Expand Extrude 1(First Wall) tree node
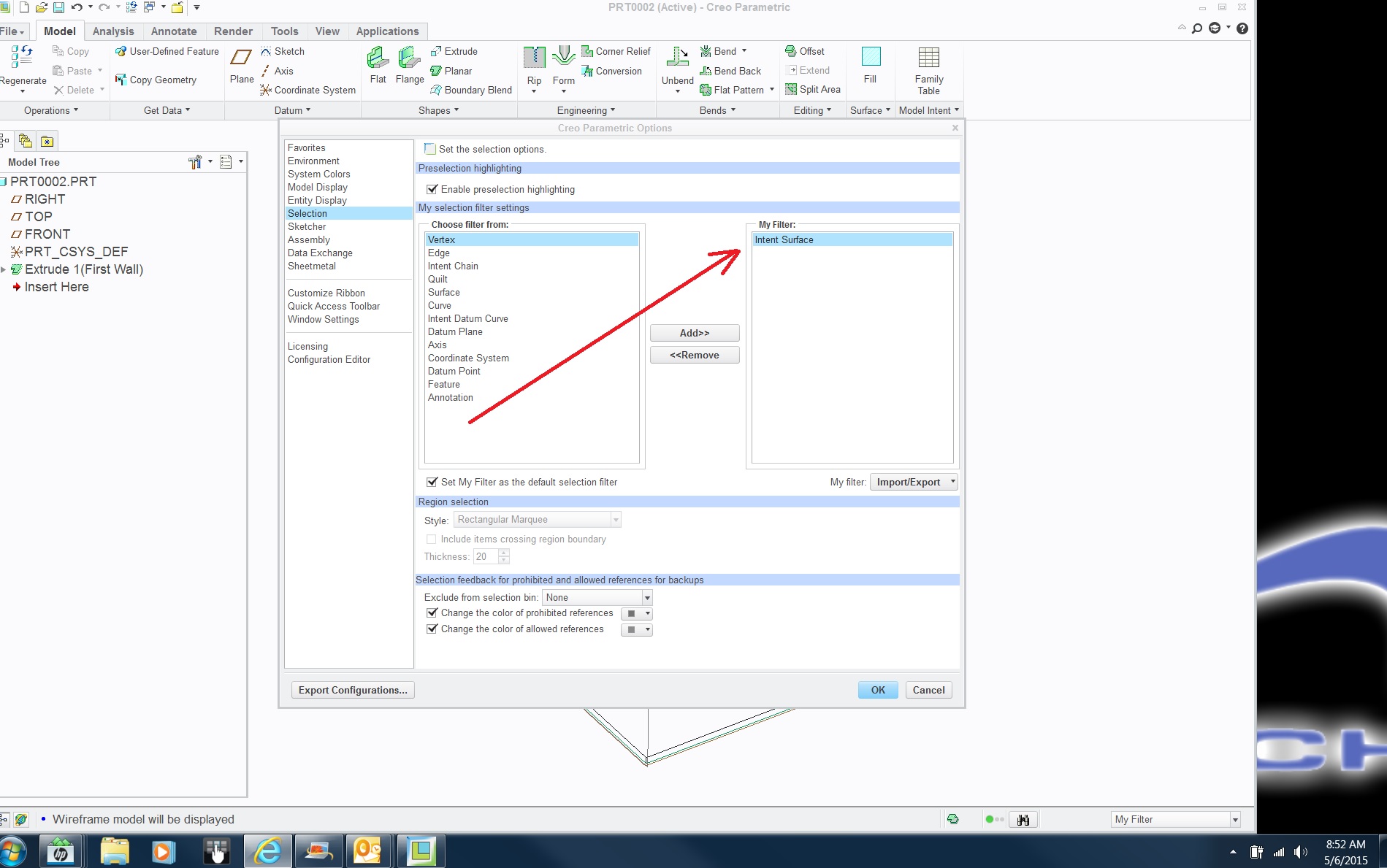This screenshot has height=868, width=1387. tap(4, 269)
